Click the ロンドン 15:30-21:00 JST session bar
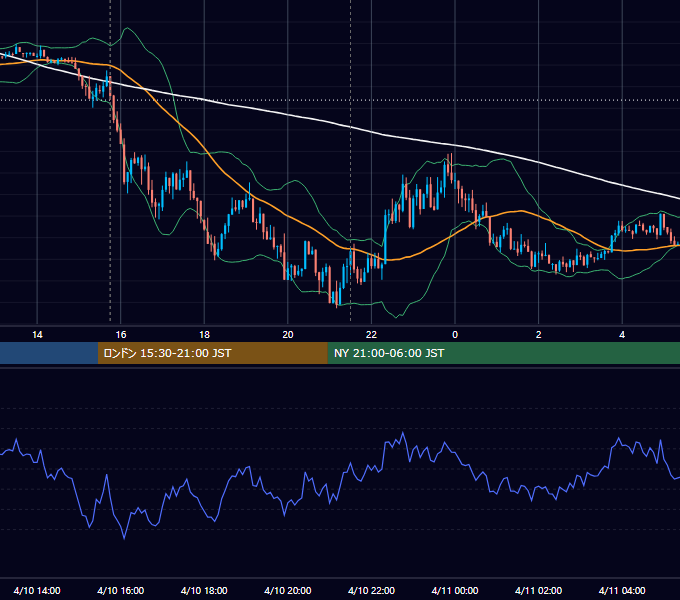This screenshot has height=600, width=680. (x=212, y=353)
